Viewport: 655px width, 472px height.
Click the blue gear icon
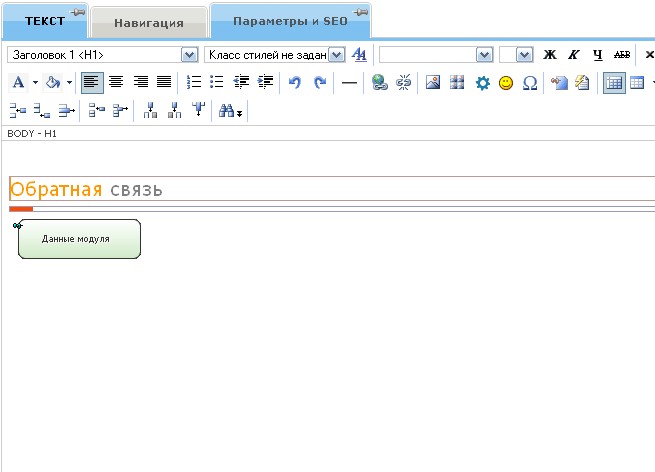(x=482, y=83)
